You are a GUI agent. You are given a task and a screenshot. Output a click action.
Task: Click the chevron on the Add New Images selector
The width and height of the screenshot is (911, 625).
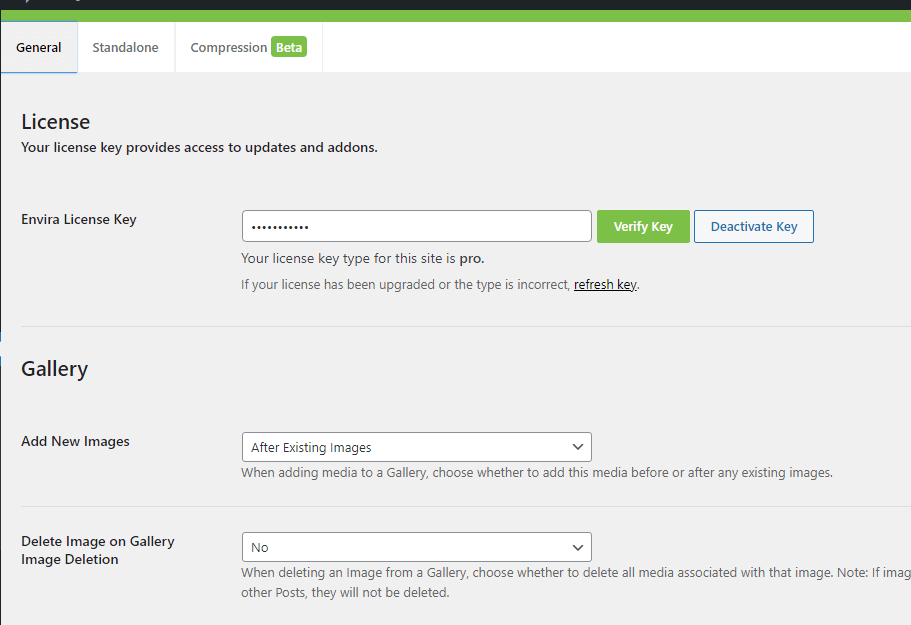pyautogui.click(x=578, y=447)
